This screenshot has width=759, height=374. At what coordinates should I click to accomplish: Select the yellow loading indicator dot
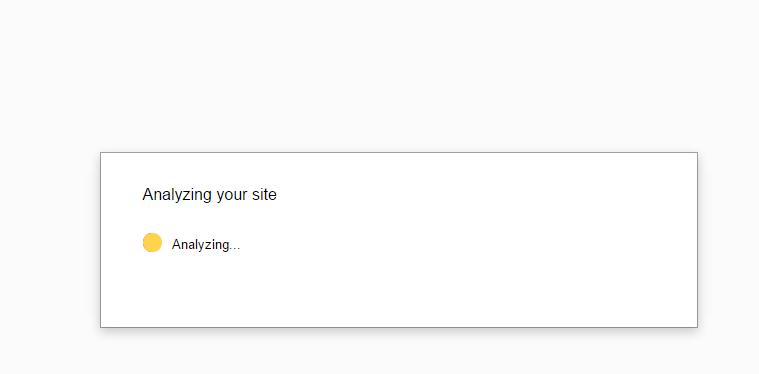[152, 242]
